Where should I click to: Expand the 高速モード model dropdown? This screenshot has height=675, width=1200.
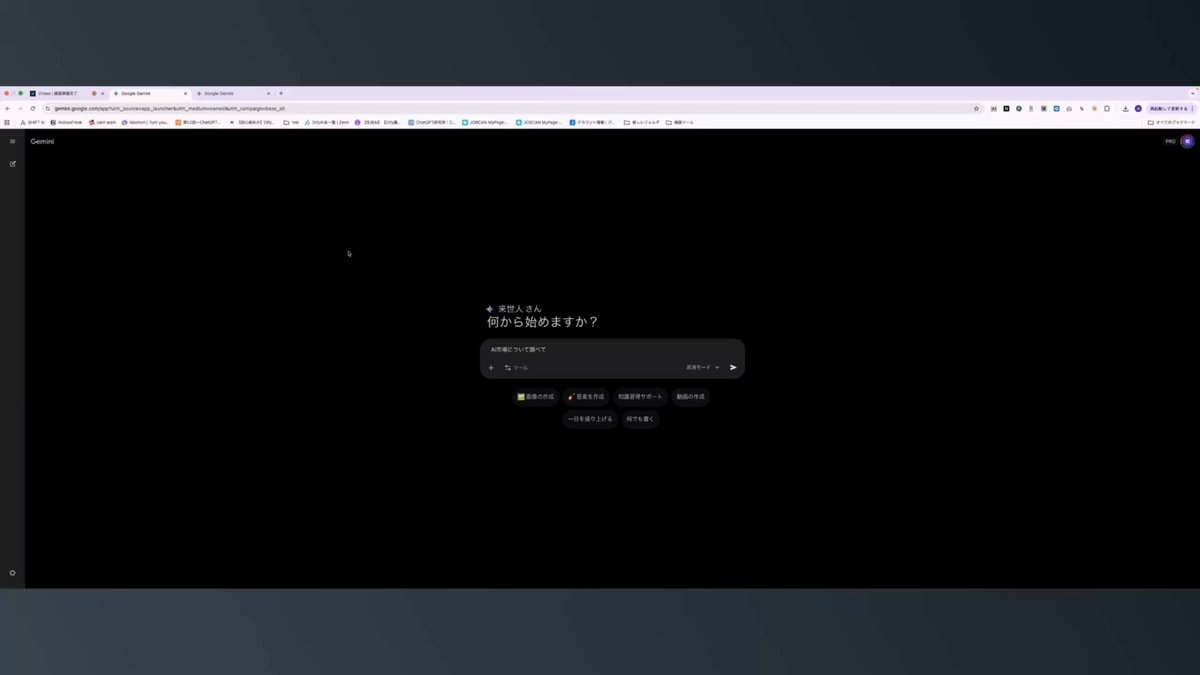point(702,367)
